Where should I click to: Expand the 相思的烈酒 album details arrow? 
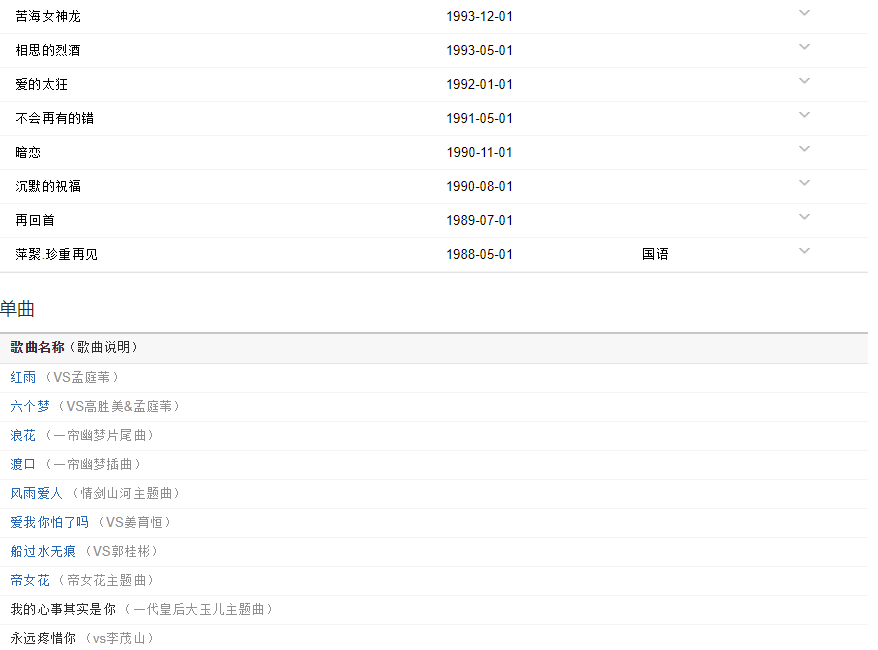click(x=804, y=47)
